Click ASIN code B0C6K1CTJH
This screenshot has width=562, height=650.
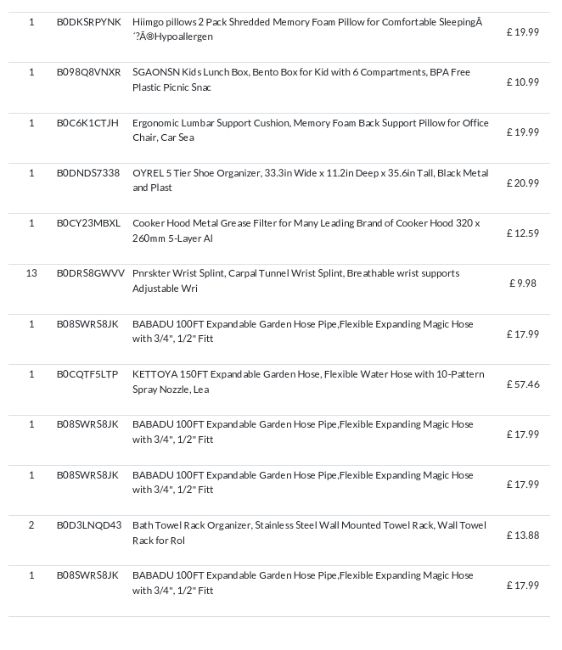click(x=87, y=123)
